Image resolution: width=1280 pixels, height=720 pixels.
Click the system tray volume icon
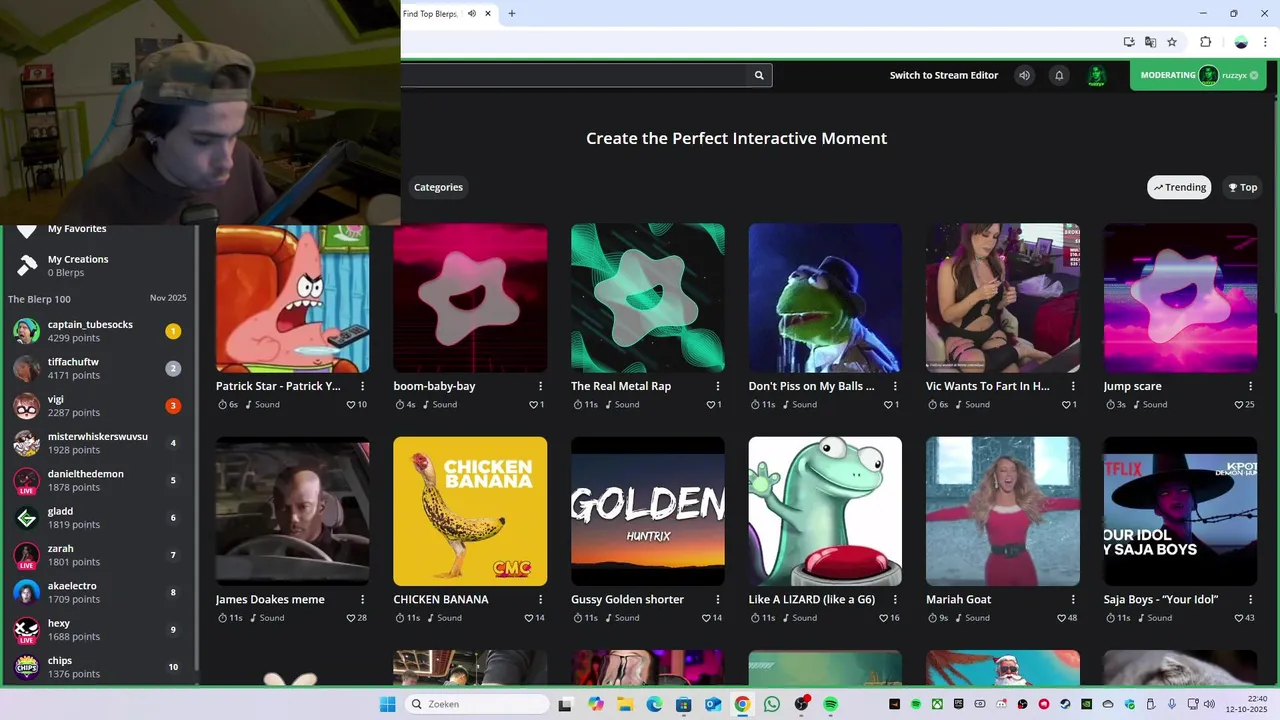coord(1209,704)
